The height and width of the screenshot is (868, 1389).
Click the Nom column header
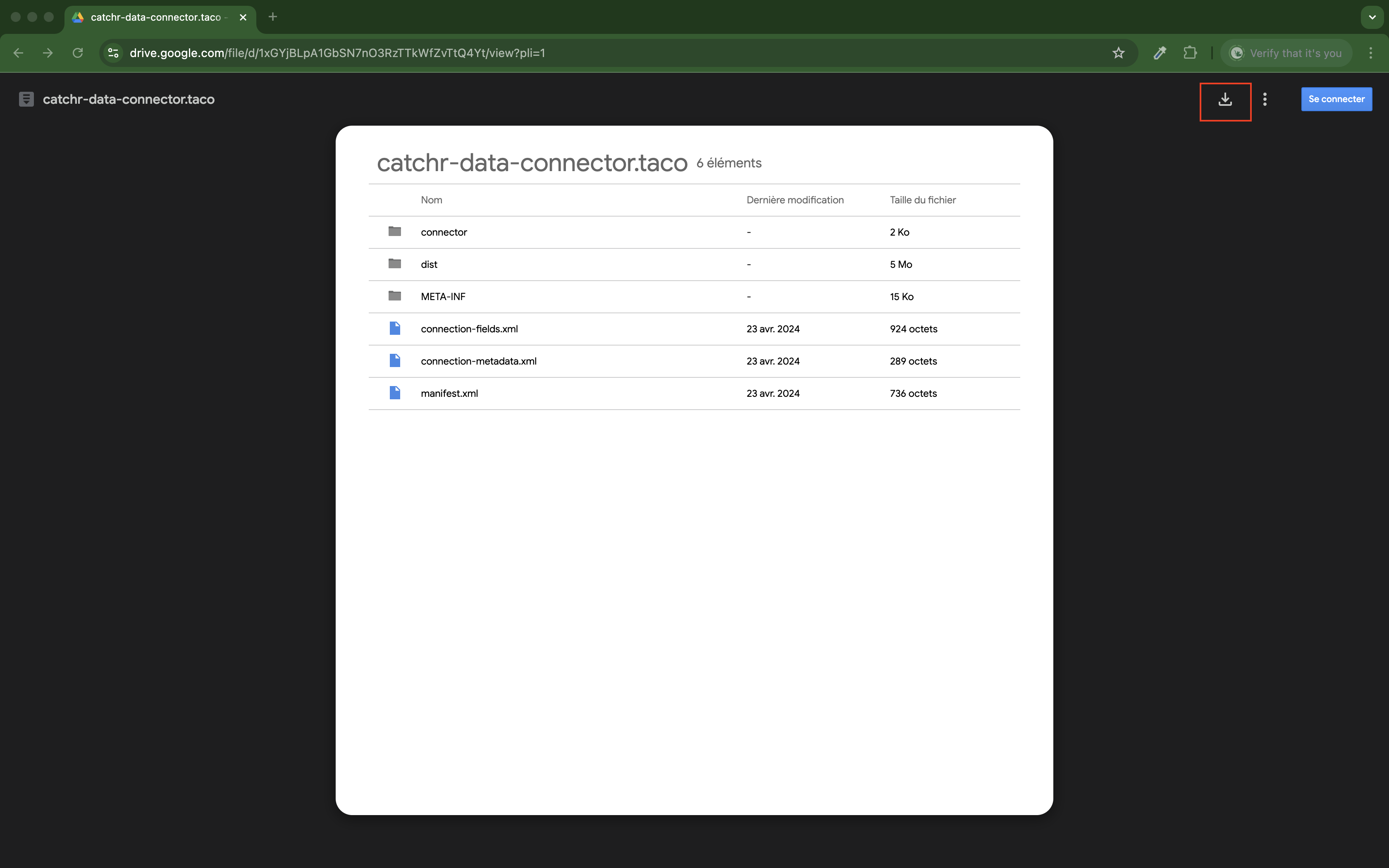point(431,200)
